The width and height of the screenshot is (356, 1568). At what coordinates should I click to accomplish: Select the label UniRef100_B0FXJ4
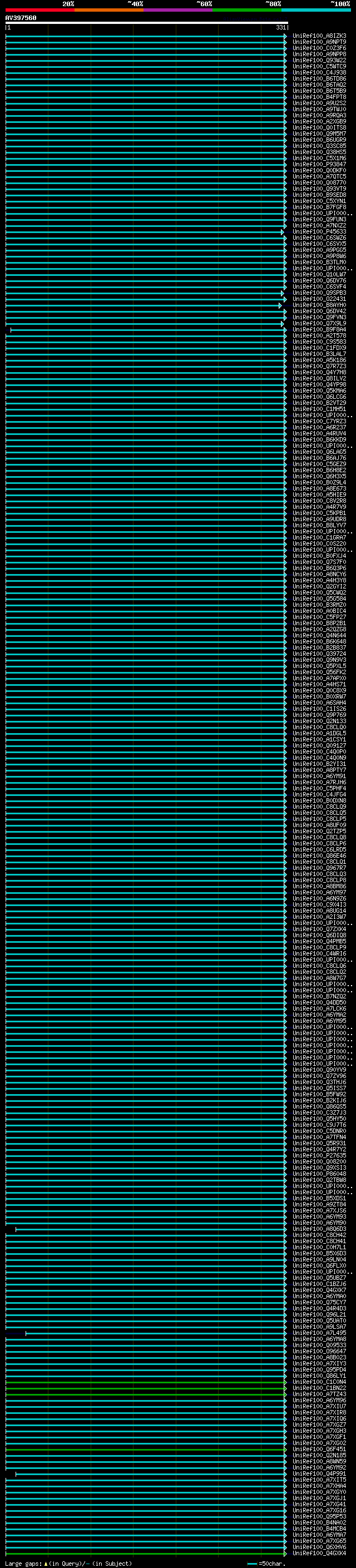[319, 556]
